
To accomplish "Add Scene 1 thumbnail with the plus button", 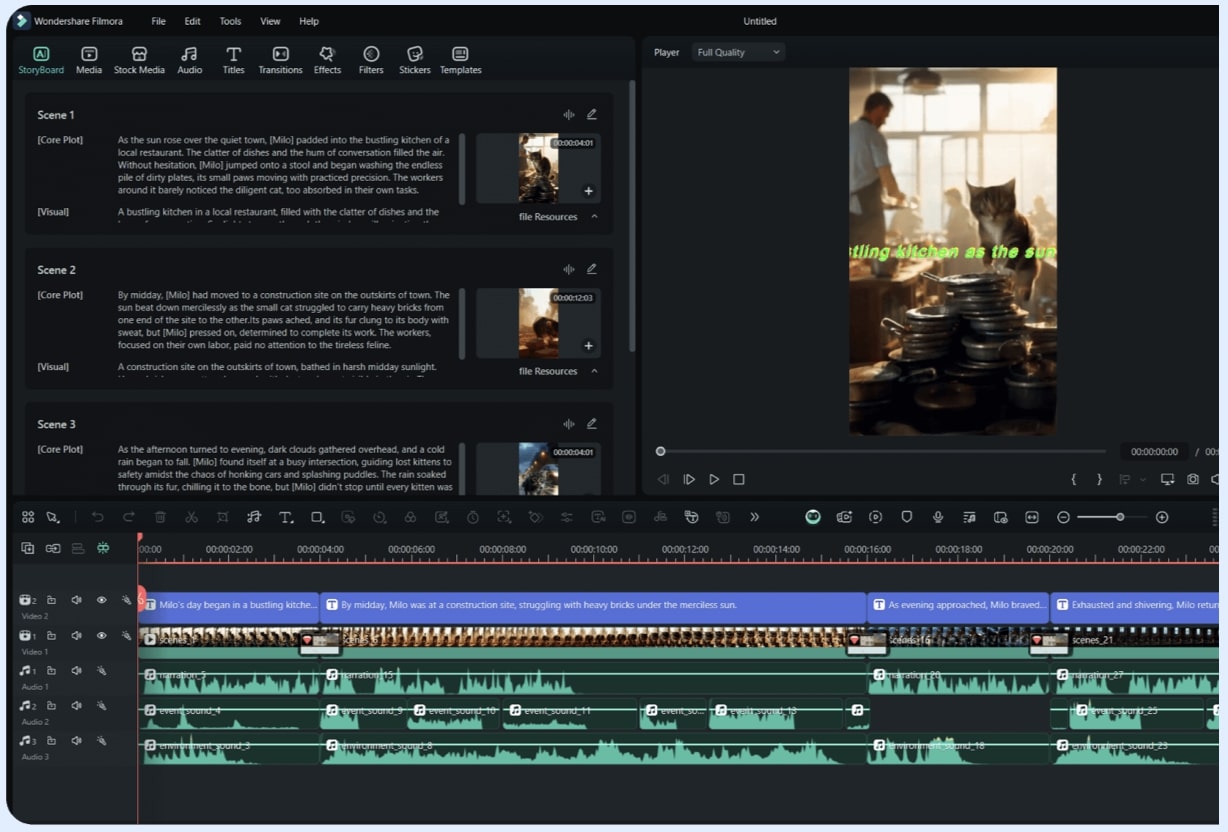I will click(588, 191).
